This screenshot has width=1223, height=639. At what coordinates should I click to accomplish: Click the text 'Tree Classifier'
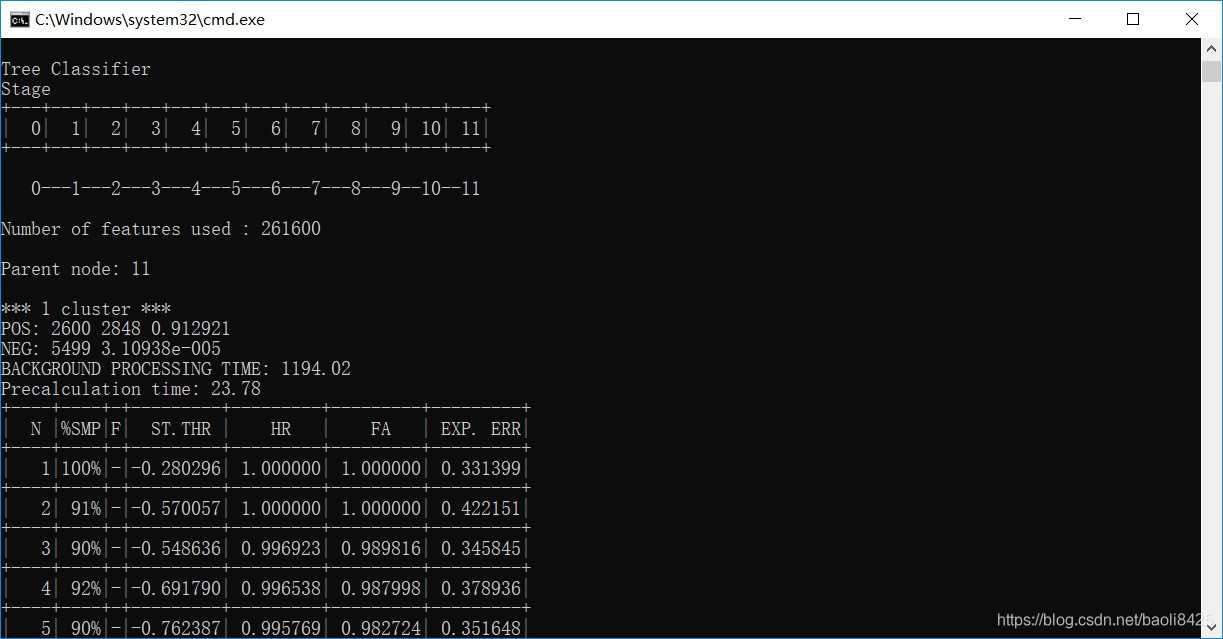pos(76,69)
